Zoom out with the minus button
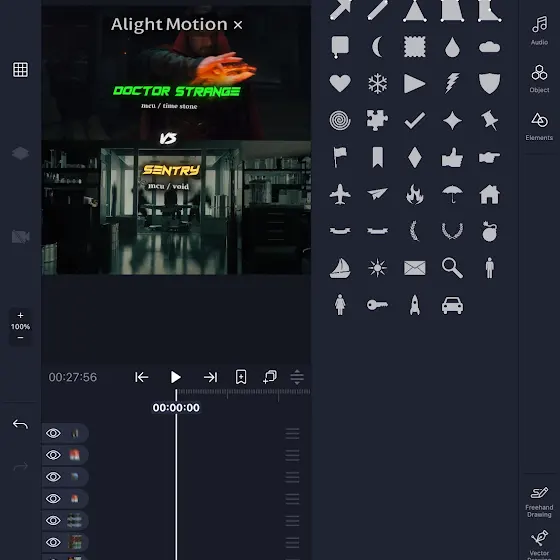The width and height of the screenshot is (560, 560). [x=20, y=338]
